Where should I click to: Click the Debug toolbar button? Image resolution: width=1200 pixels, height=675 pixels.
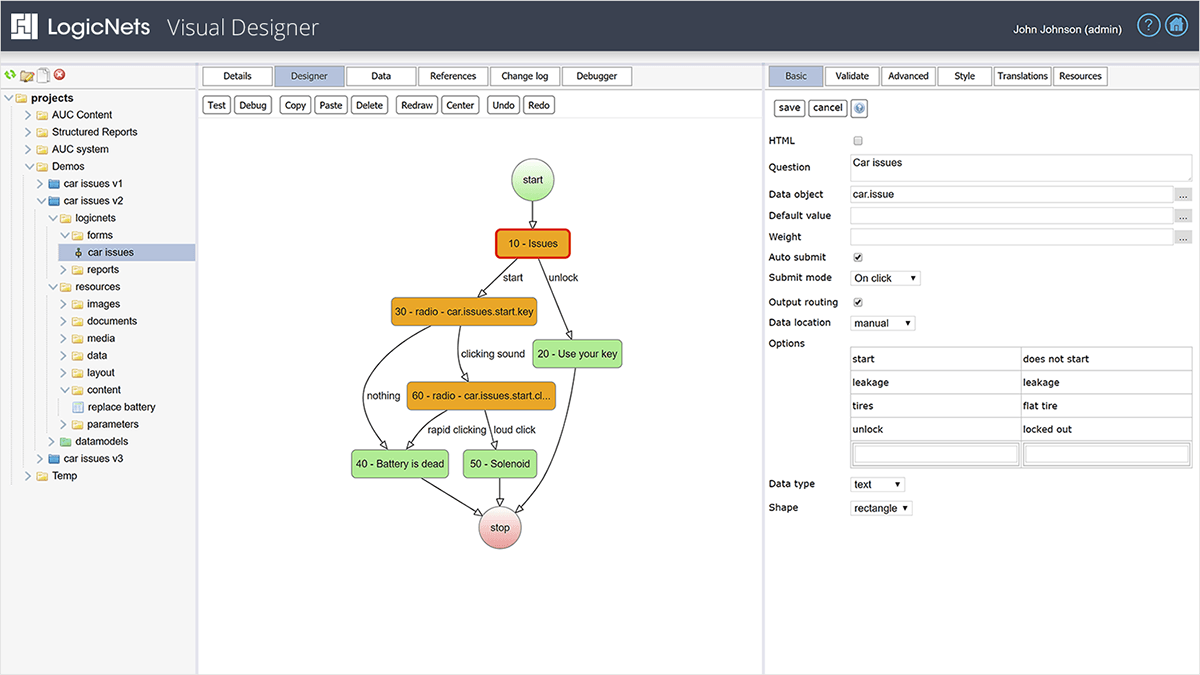[253, 105]
